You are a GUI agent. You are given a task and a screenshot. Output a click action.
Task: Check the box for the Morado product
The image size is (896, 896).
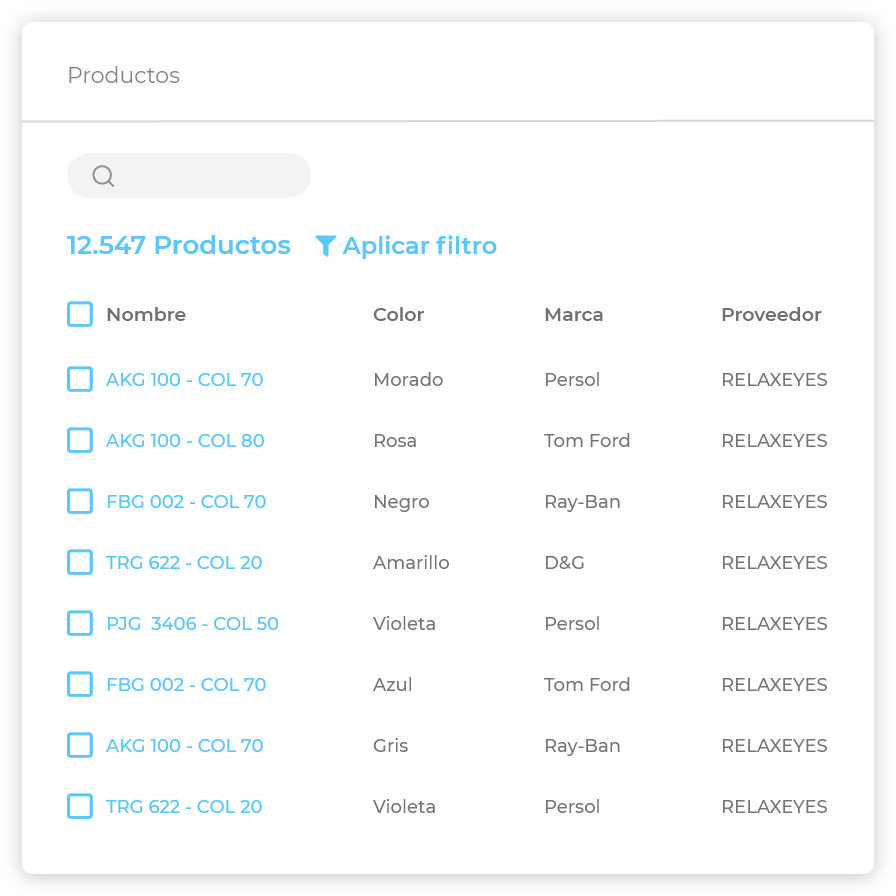click(80, 379)
